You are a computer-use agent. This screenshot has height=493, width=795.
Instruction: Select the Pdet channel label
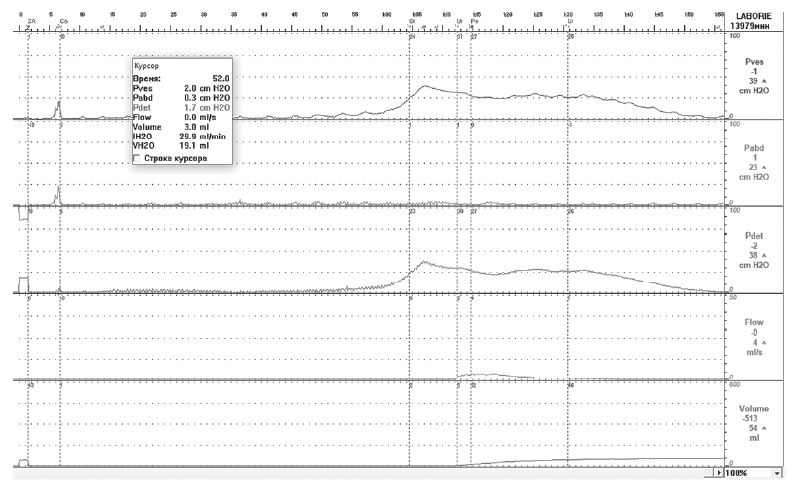coord(755,235)
